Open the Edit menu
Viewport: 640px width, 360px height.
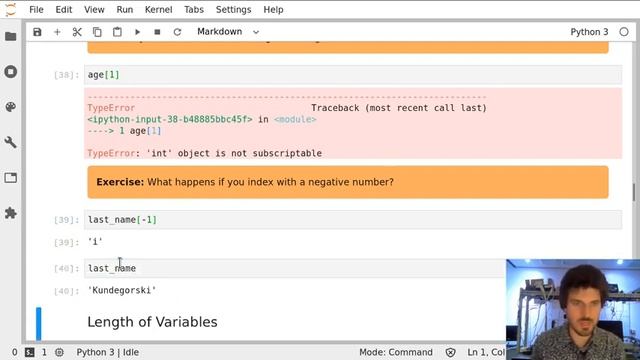64,9
